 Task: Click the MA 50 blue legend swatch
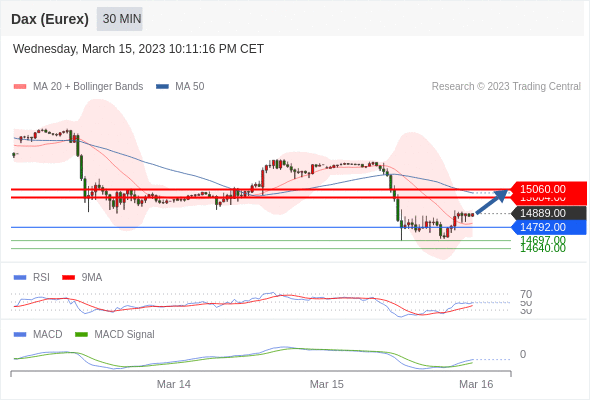click(162, 87)
